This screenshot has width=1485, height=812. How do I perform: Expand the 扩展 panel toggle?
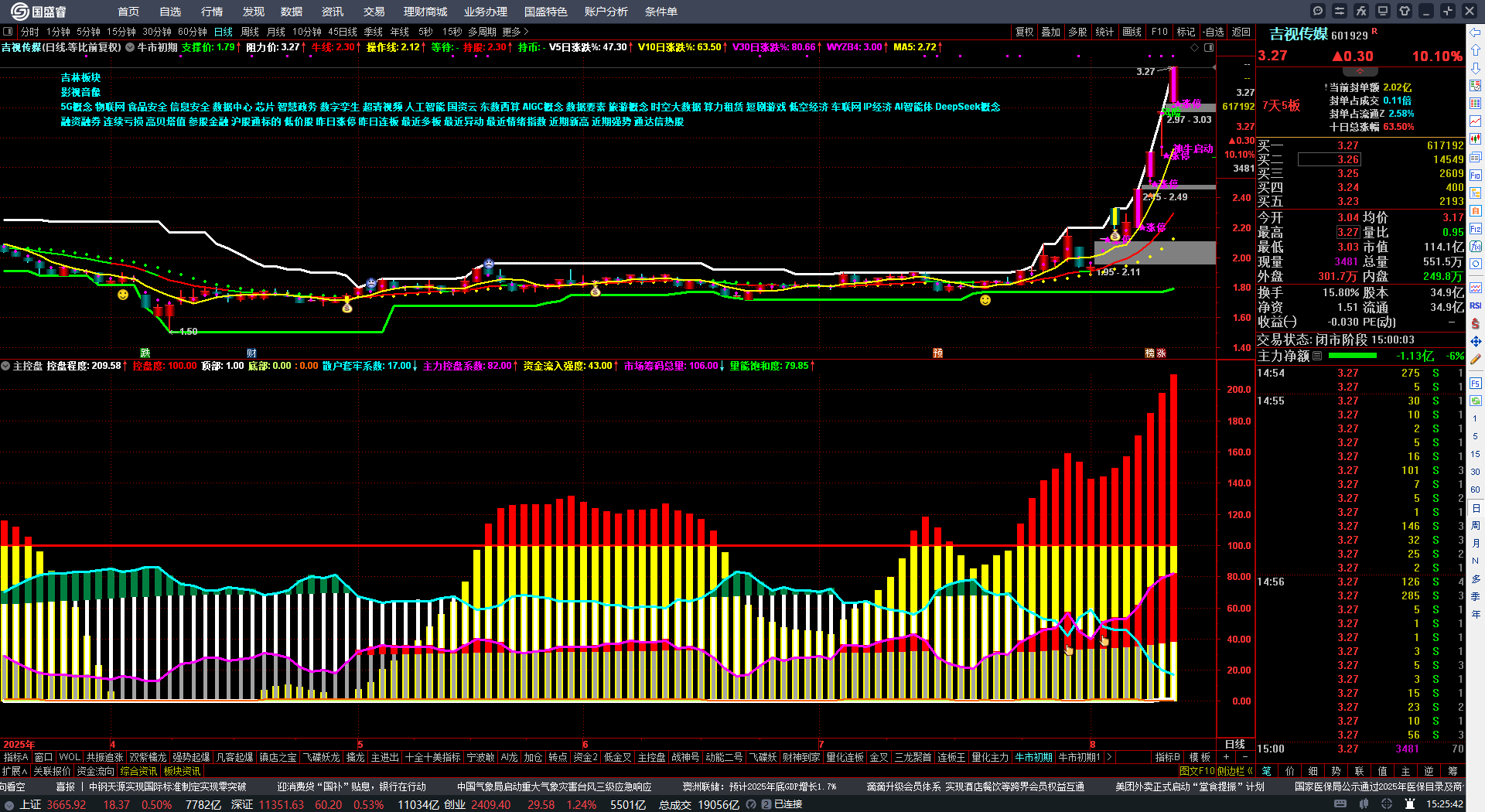(x=15, y=771)
